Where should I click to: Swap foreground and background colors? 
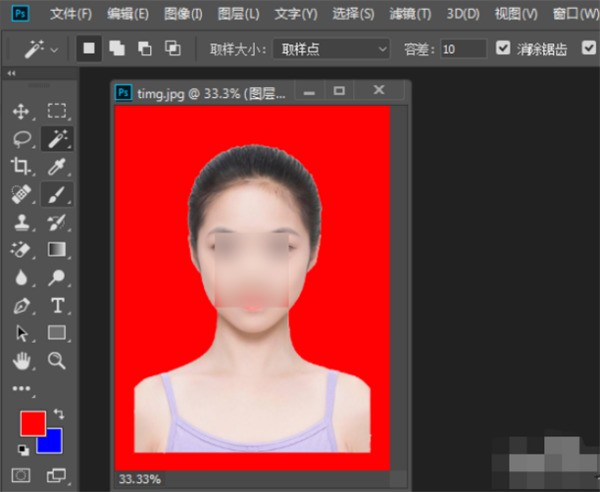[58, 413]
